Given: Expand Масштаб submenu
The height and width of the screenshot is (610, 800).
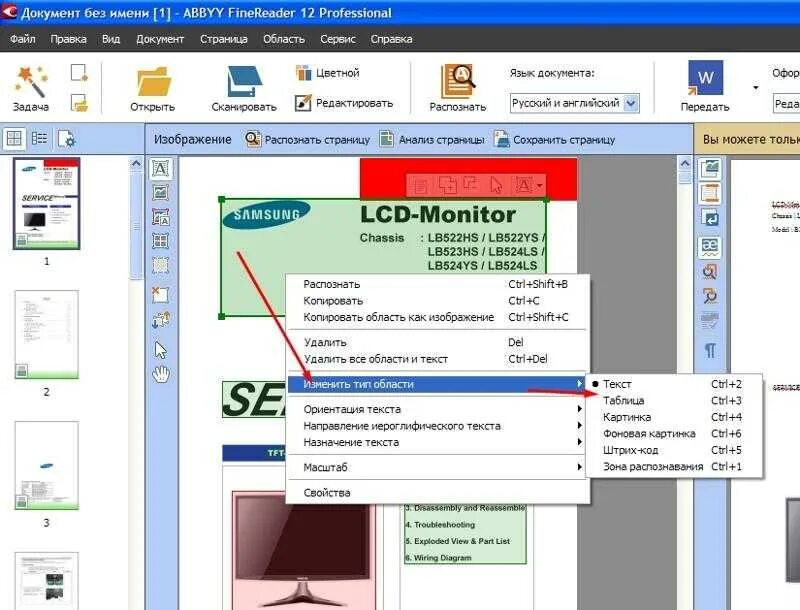Looking at the screenshot, I should coord(438,467).
